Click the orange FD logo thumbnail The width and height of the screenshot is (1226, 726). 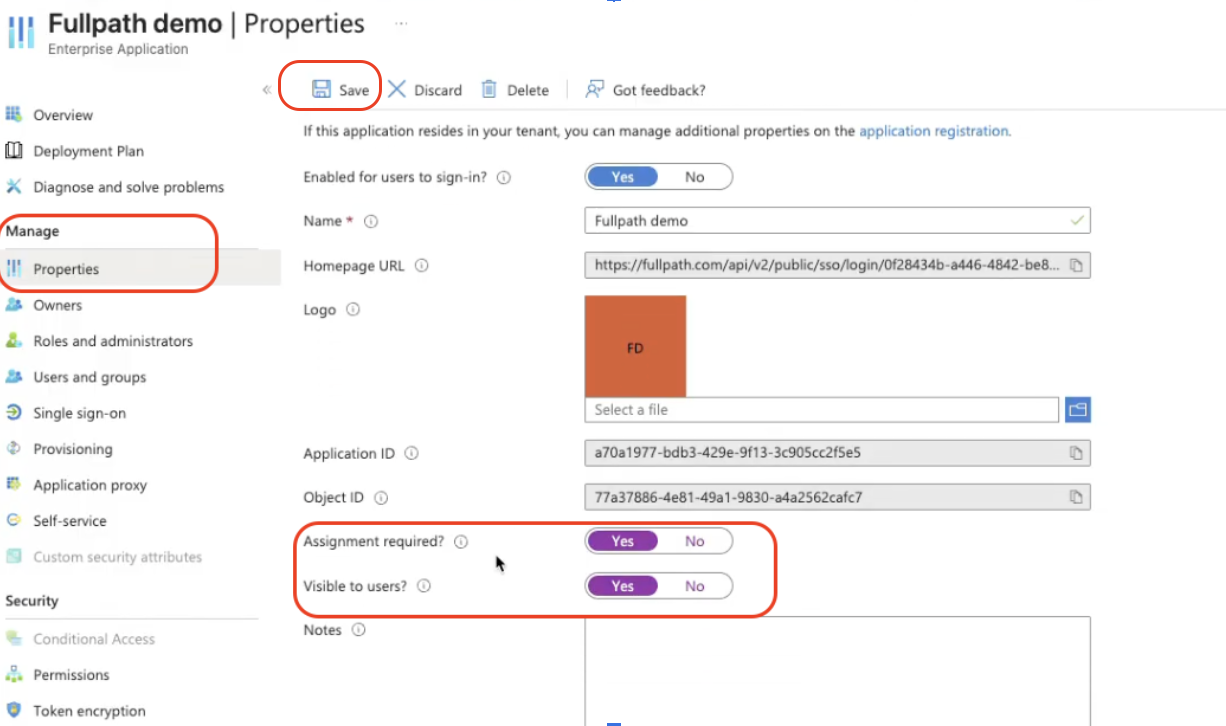click(x=635, y=346)
